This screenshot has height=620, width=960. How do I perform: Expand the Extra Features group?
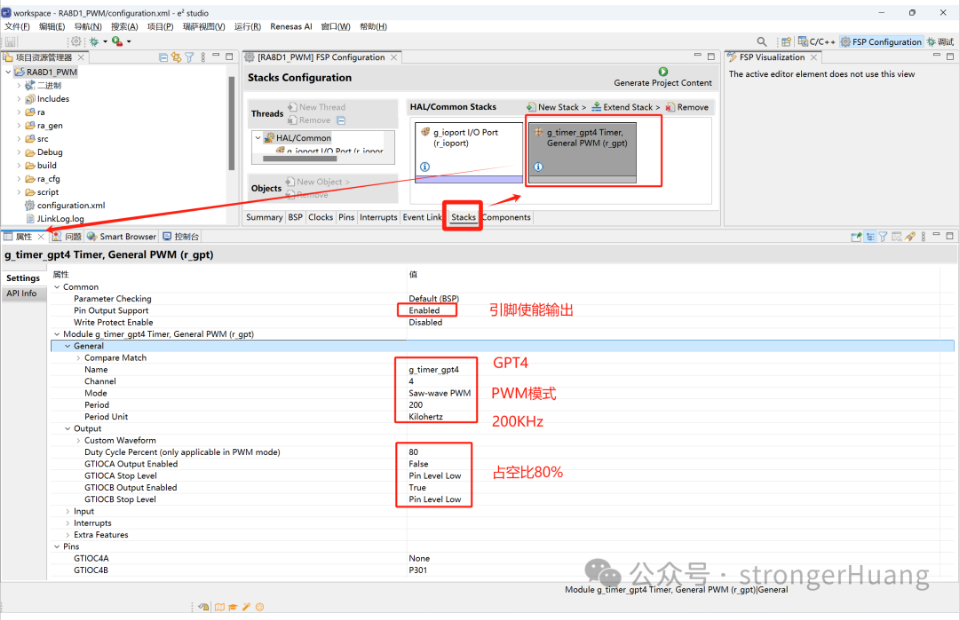[67, 535]
